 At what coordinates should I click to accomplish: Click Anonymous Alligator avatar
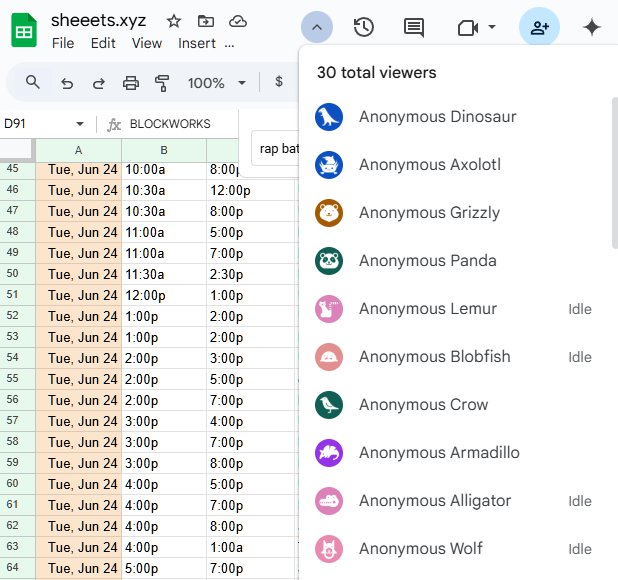[329, 501]
